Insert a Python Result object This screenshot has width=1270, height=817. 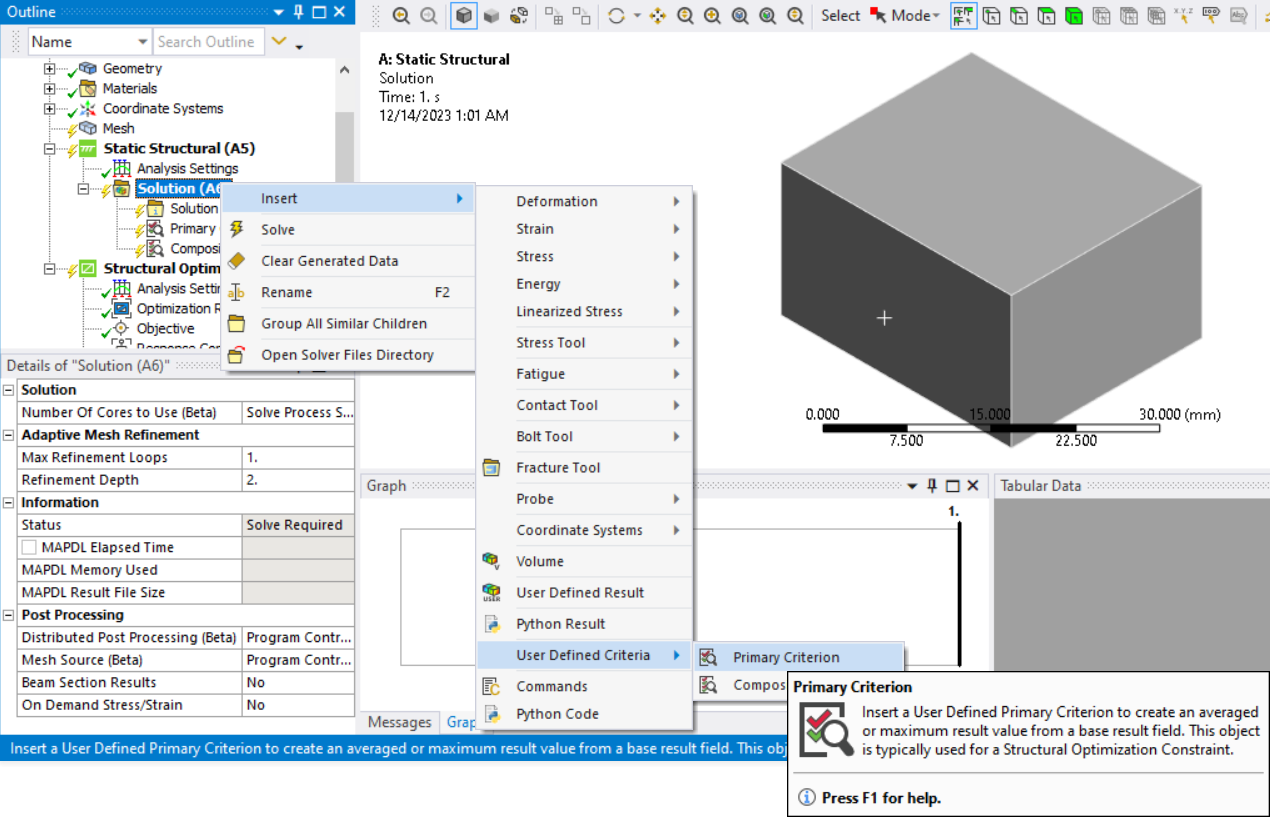point(560,624)
